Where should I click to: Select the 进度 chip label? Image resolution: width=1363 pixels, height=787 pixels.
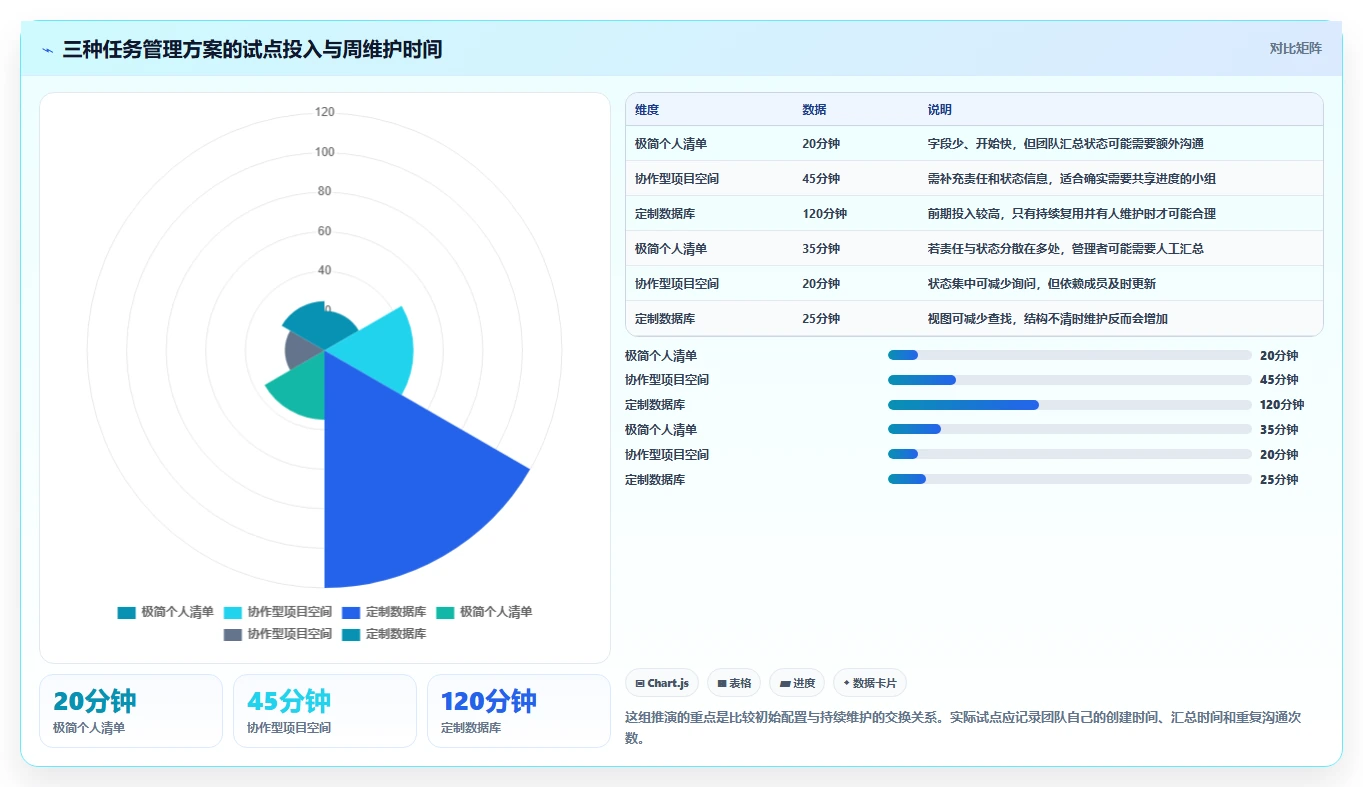coord(804,684)
